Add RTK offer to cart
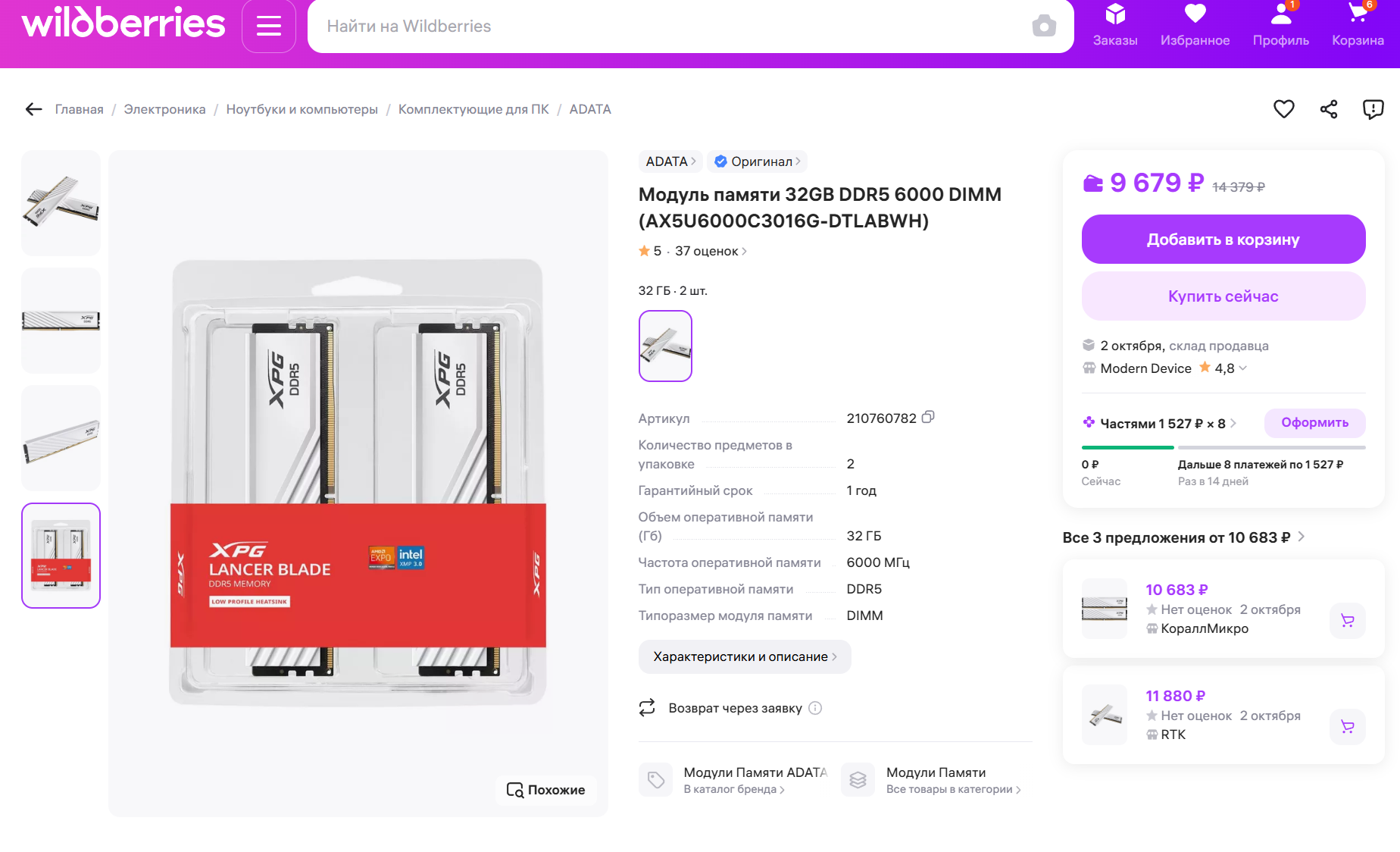 coord(1347,726)
